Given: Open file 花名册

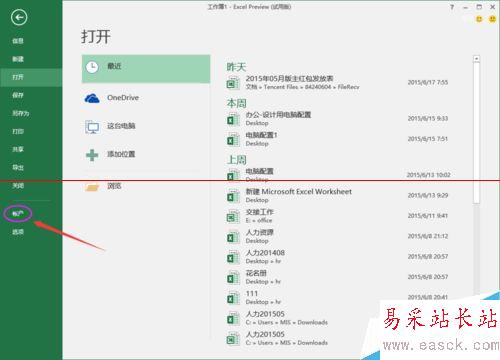Looking at the screenshot, I should coord(256,273).
